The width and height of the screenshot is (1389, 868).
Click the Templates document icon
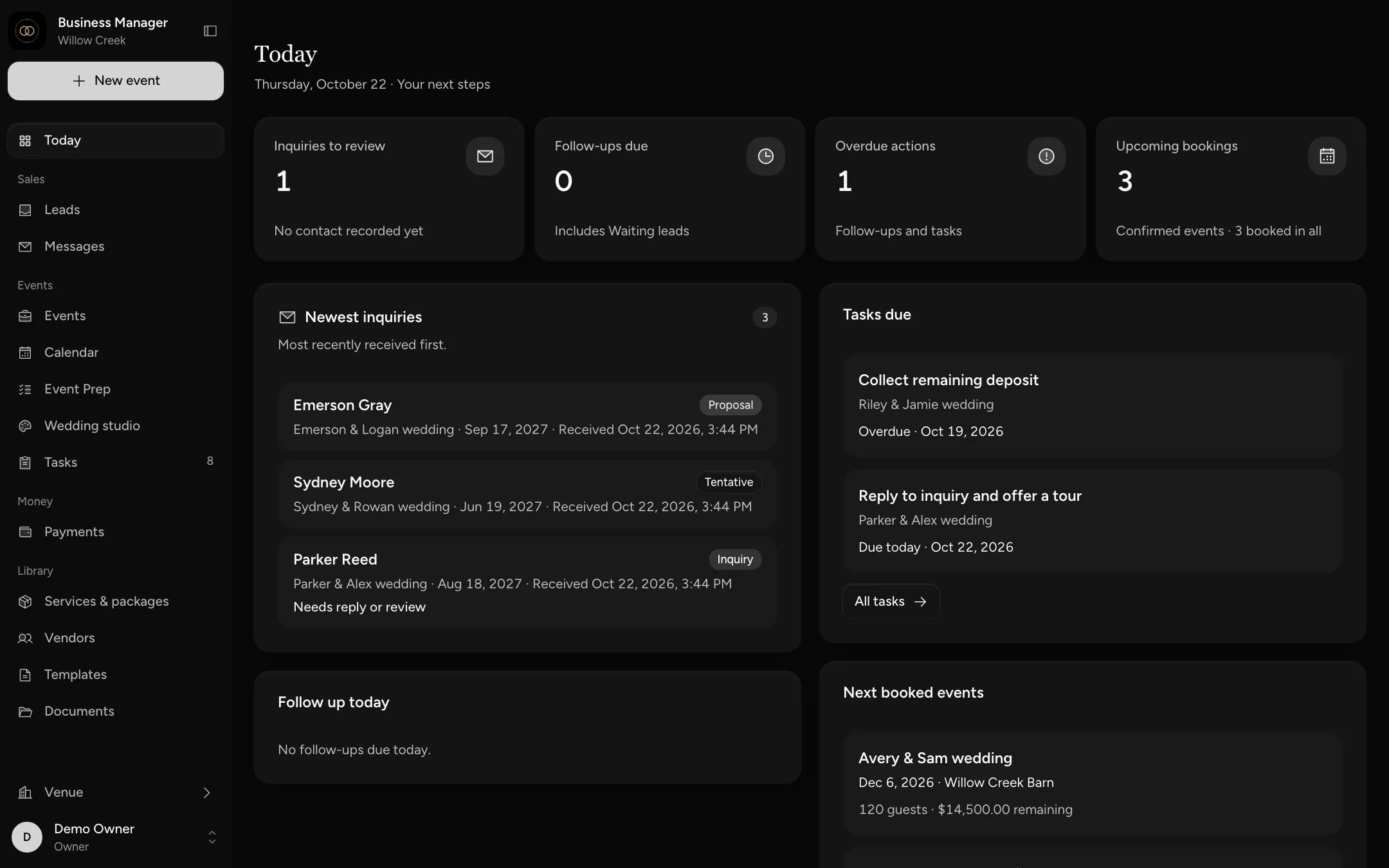(x=25, y=674)
